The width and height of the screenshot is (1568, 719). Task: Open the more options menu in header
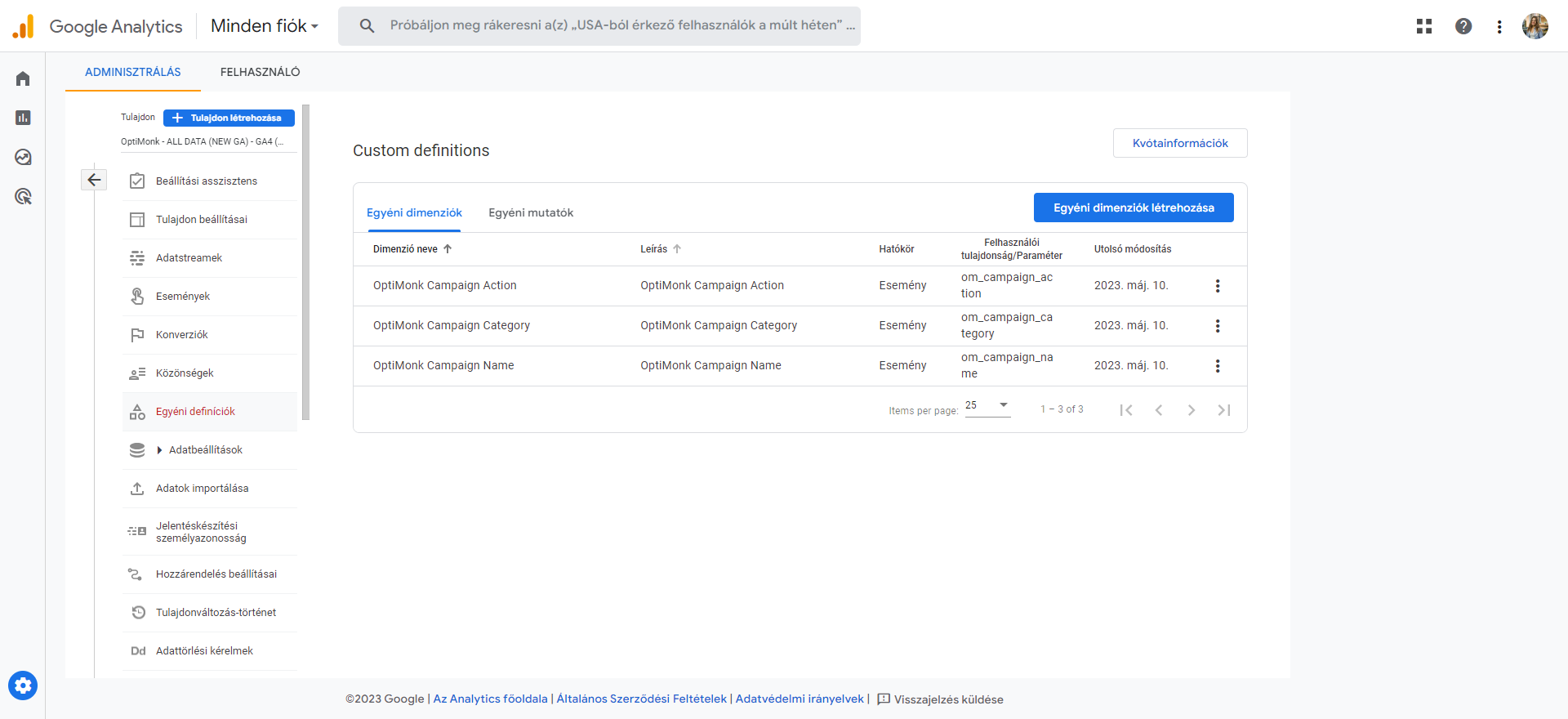click(x=1499, y=26)
